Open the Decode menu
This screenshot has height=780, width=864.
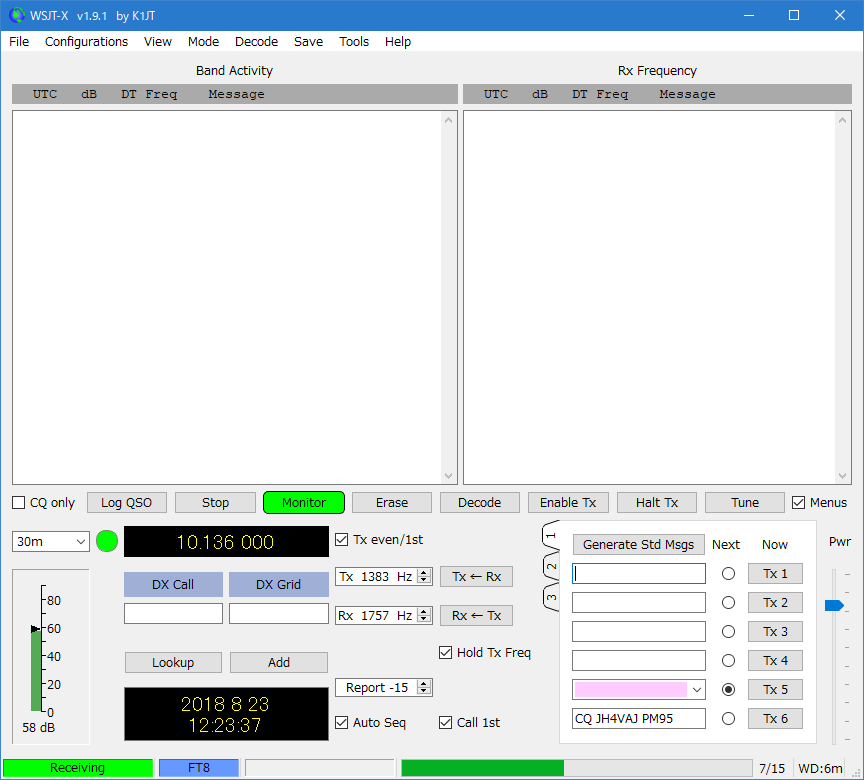coord(256,42)
